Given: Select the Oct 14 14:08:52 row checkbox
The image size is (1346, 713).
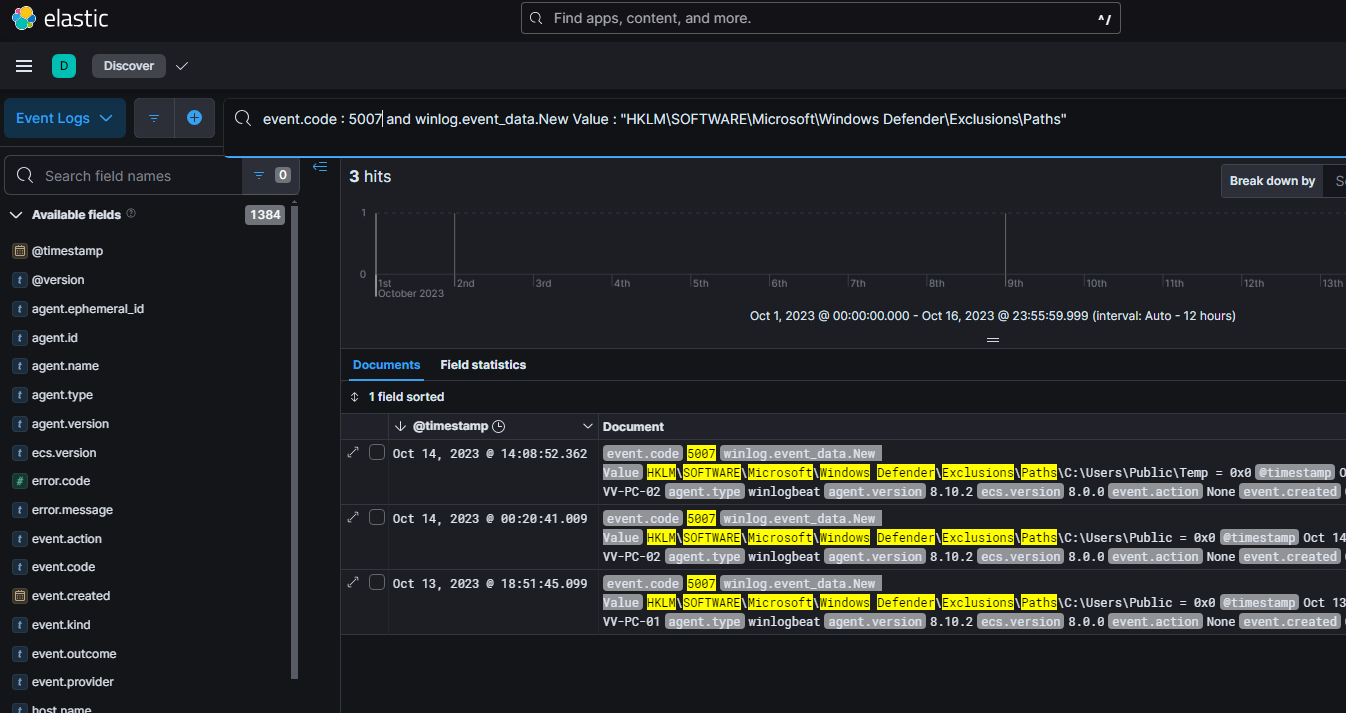Looking at the screenshot, I should coord(377,453).
